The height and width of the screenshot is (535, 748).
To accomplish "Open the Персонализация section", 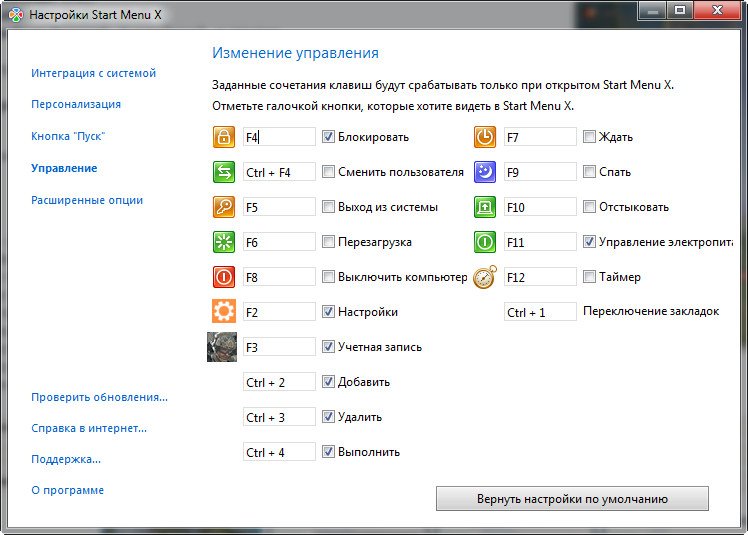I will pos(76,104).
